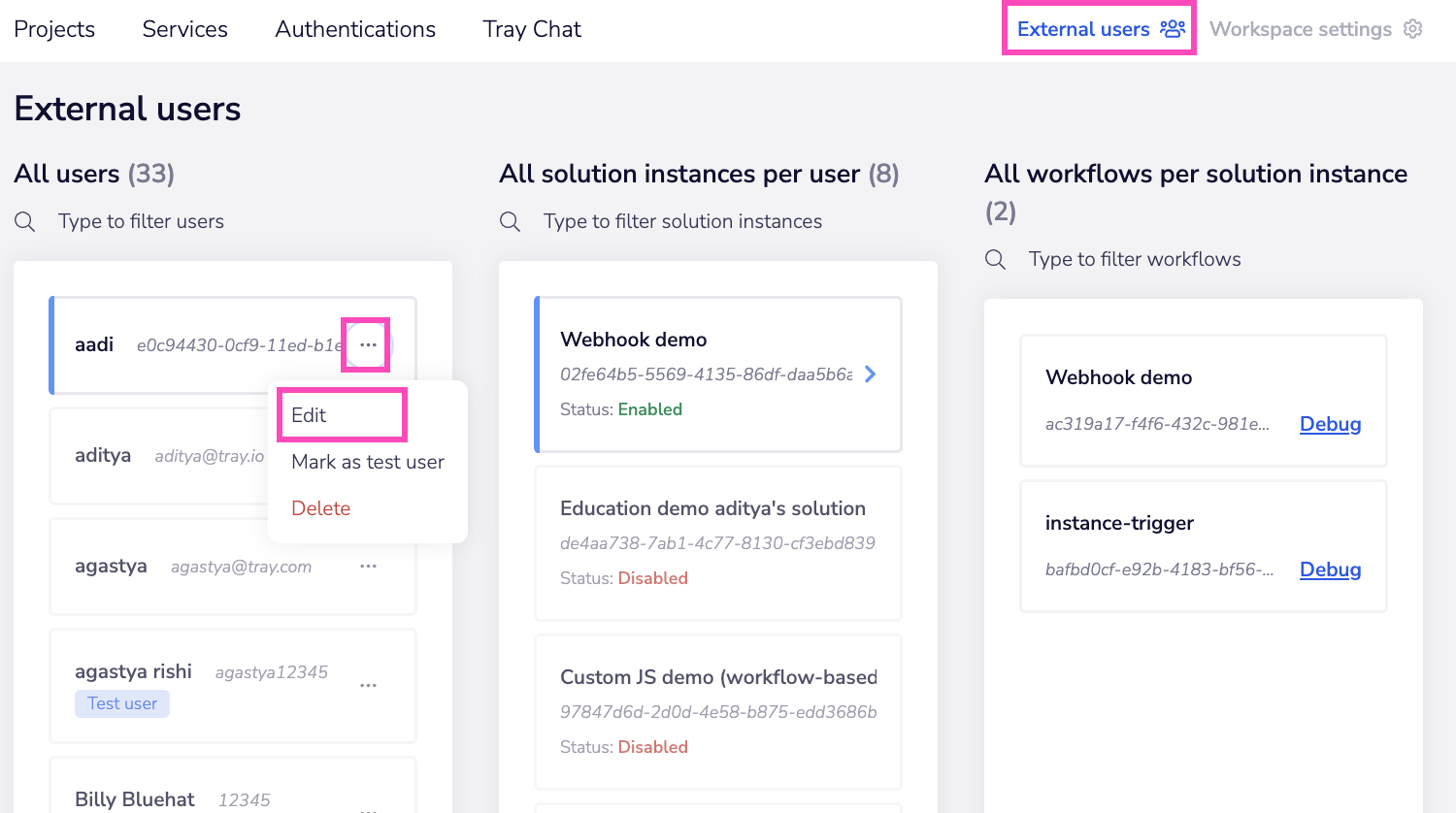Select Edit from the user context menu
The image size is (1456, 813).
coord(310,415)
